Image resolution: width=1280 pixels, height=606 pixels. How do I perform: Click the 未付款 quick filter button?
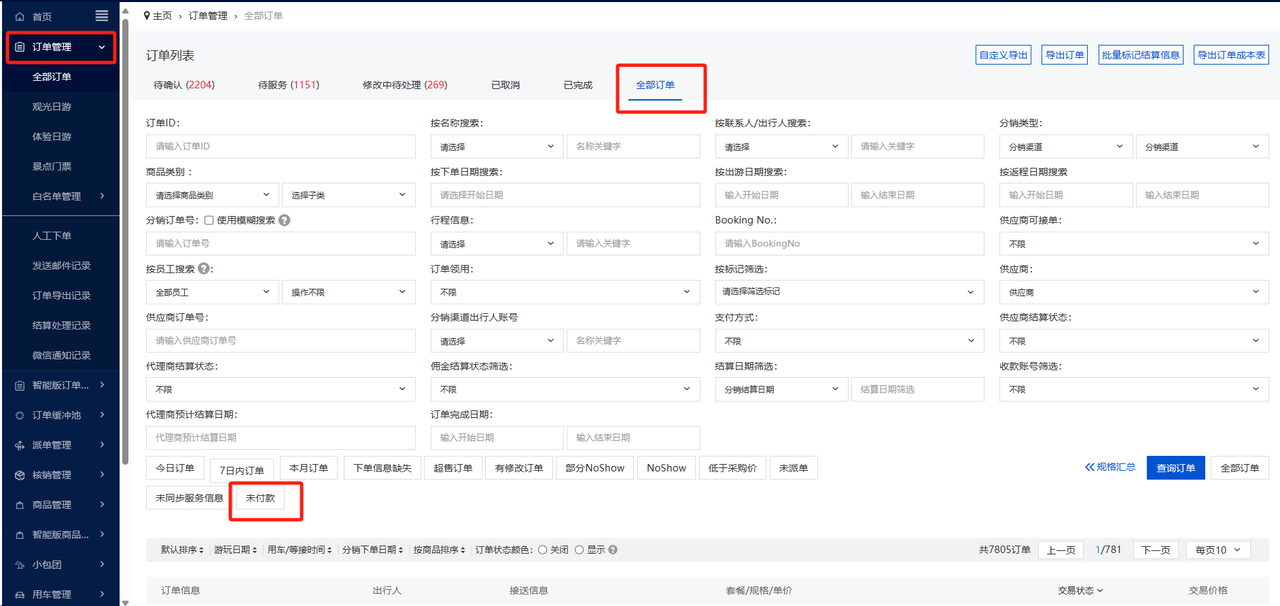(x=260, y=498)
